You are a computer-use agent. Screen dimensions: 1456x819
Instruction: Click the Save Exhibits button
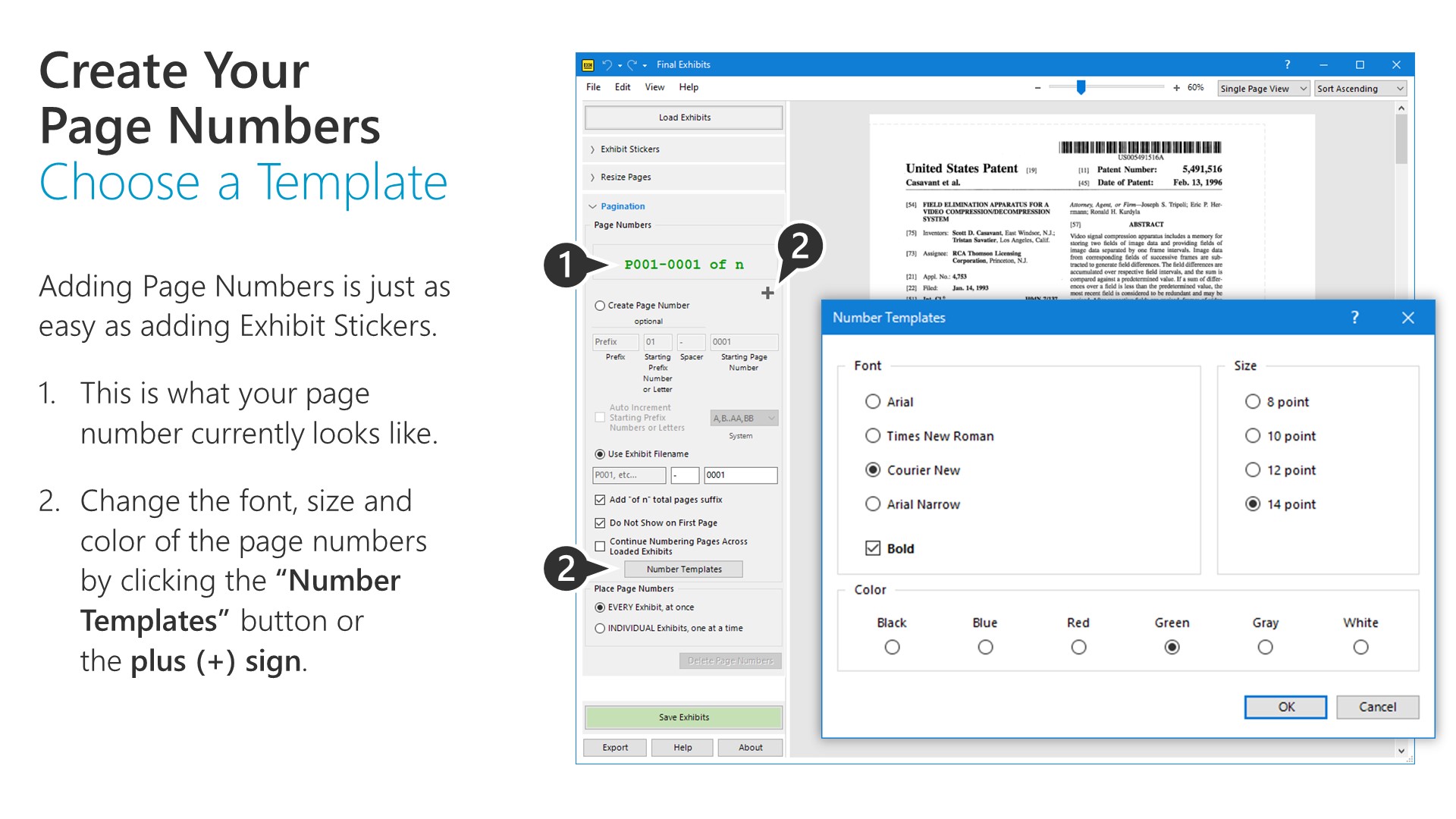[683, 717]
